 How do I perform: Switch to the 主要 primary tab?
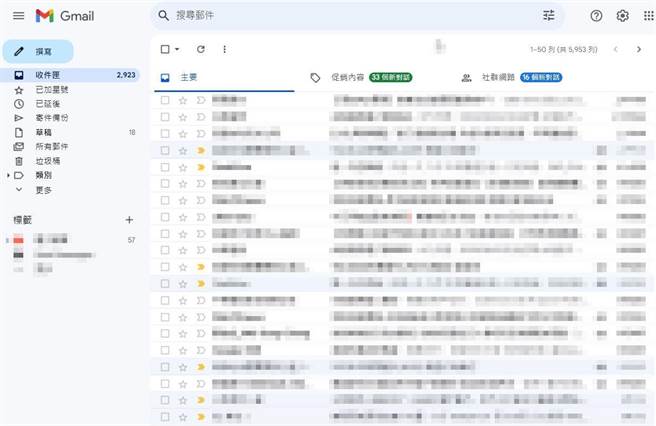tap(224, 77)
